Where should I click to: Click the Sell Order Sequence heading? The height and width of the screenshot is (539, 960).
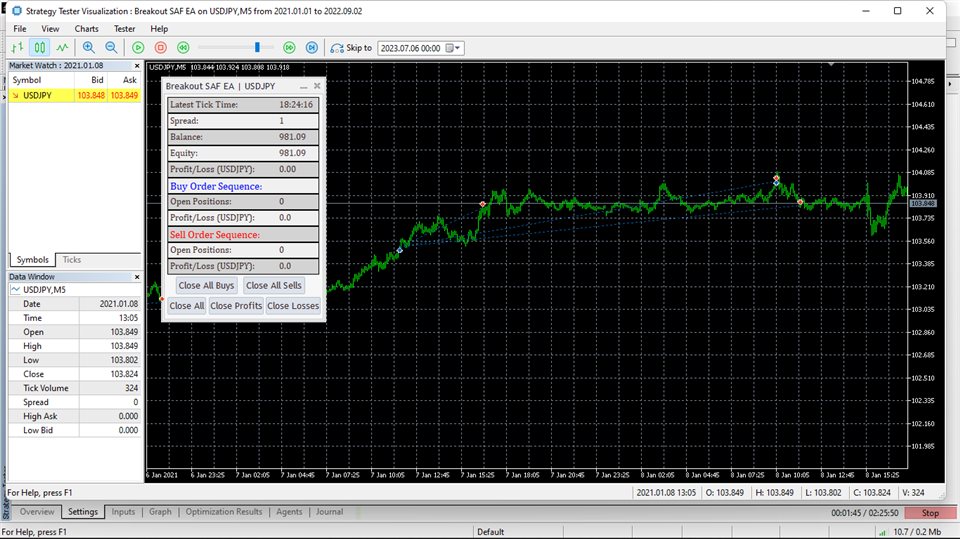click(214, 235)
